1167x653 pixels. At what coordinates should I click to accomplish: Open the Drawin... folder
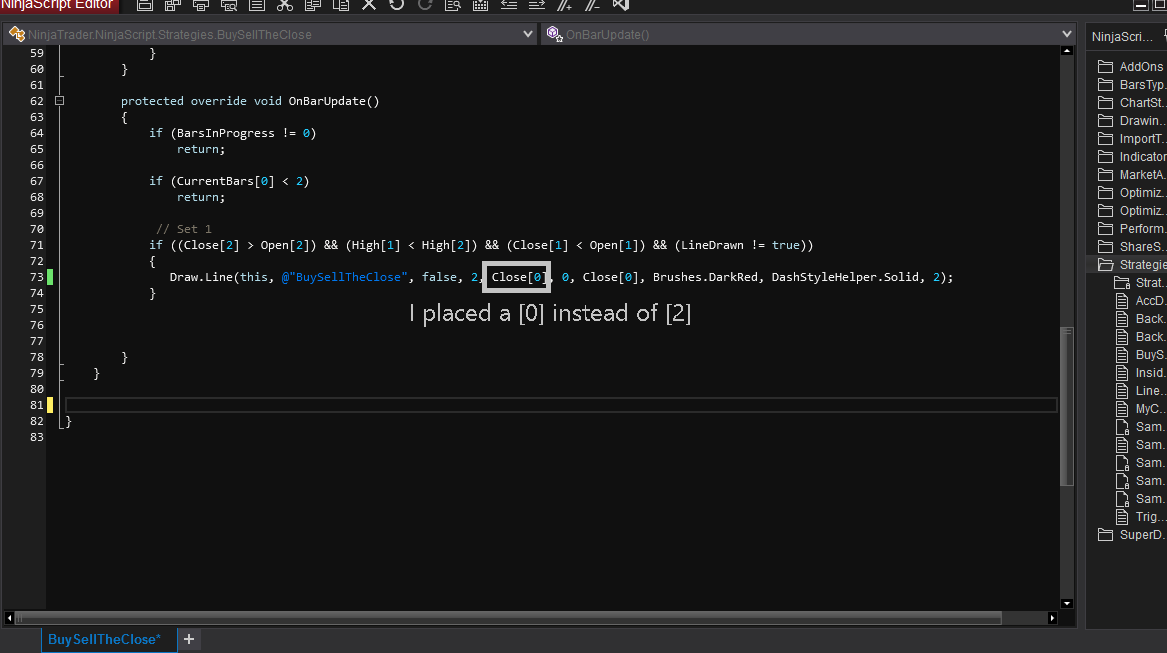point(1131,120)
